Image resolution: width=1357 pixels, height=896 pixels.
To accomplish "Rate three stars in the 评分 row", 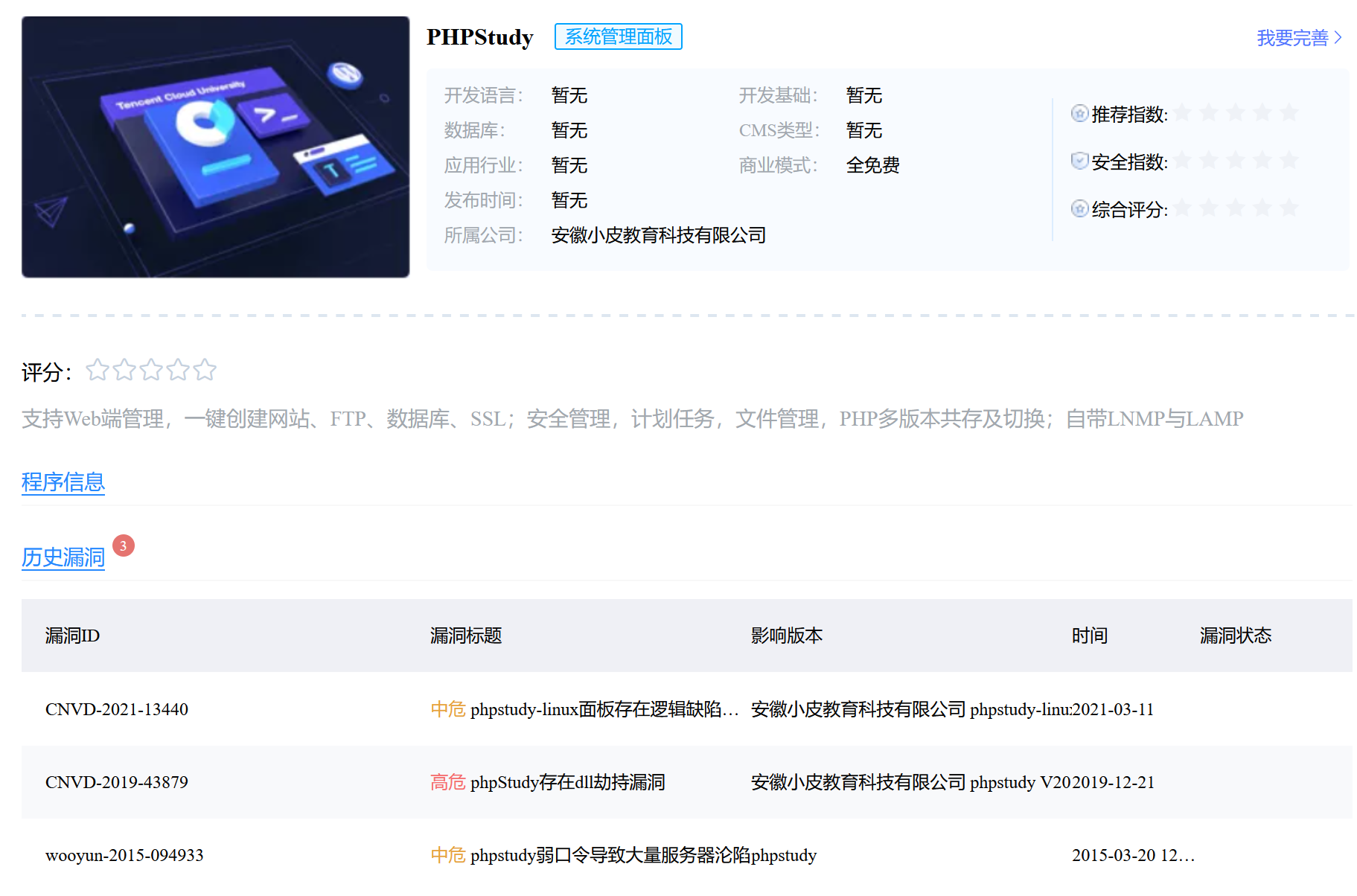I will pyautogui.click(x=151, y=370).
